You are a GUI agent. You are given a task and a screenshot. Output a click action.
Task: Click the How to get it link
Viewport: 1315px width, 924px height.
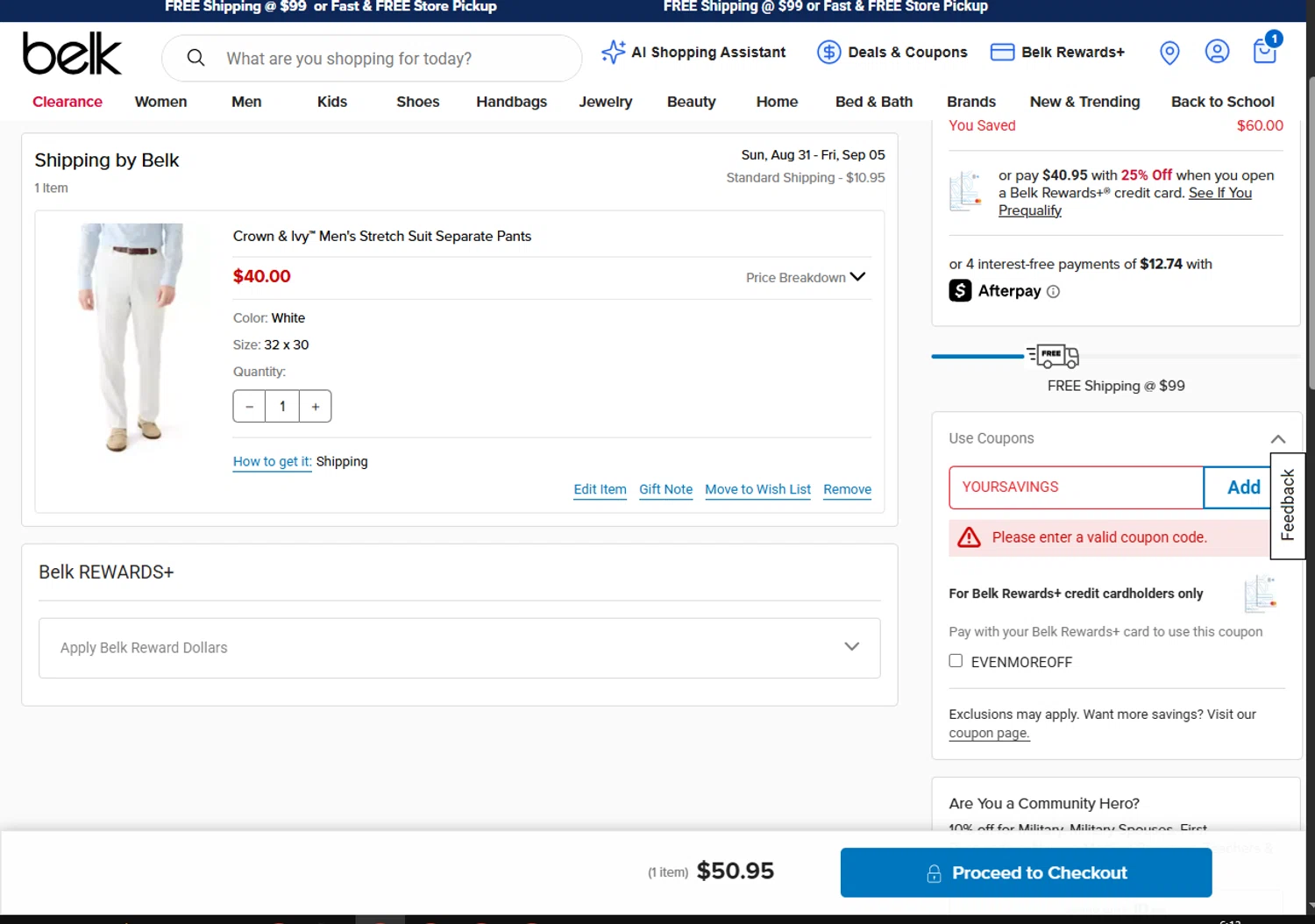pyautogui.click(x=273, y=462)
